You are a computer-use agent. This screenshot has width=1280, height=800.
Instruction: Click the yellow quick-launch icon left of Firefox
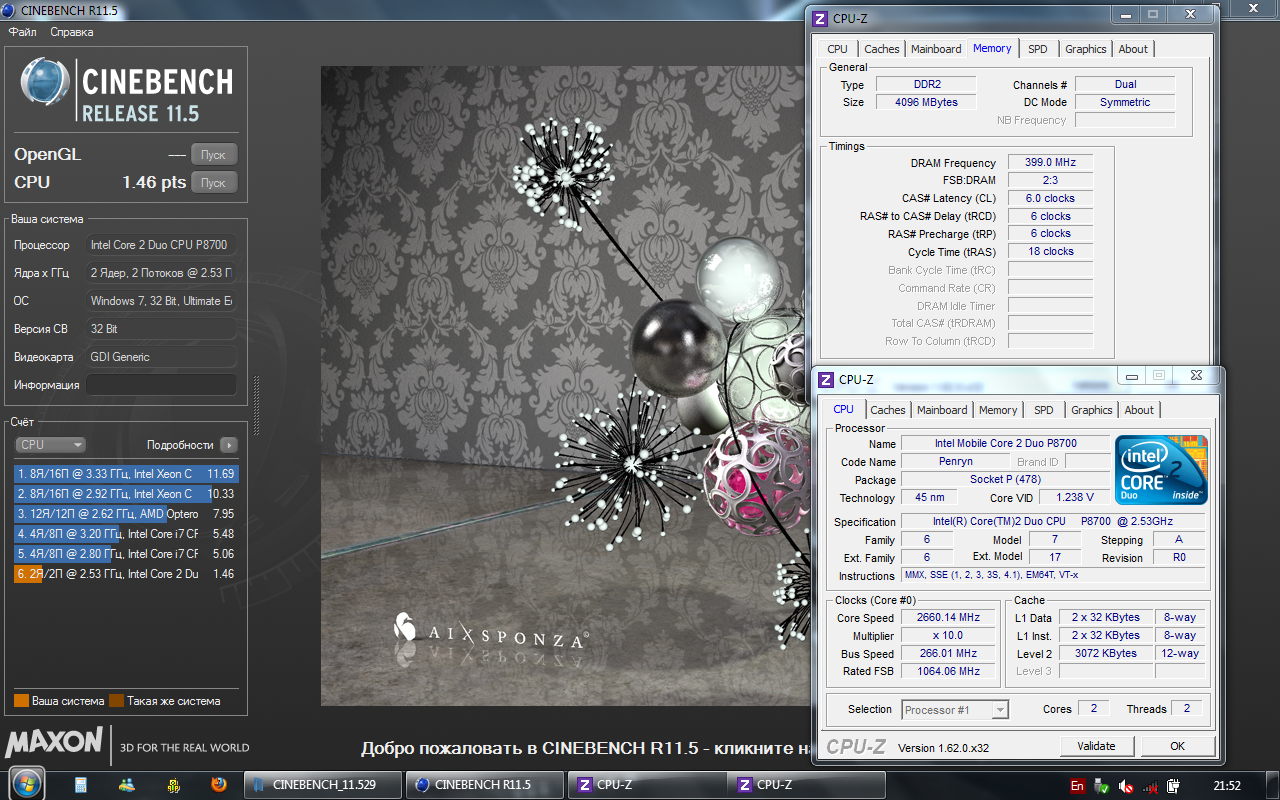coord(173,785)
